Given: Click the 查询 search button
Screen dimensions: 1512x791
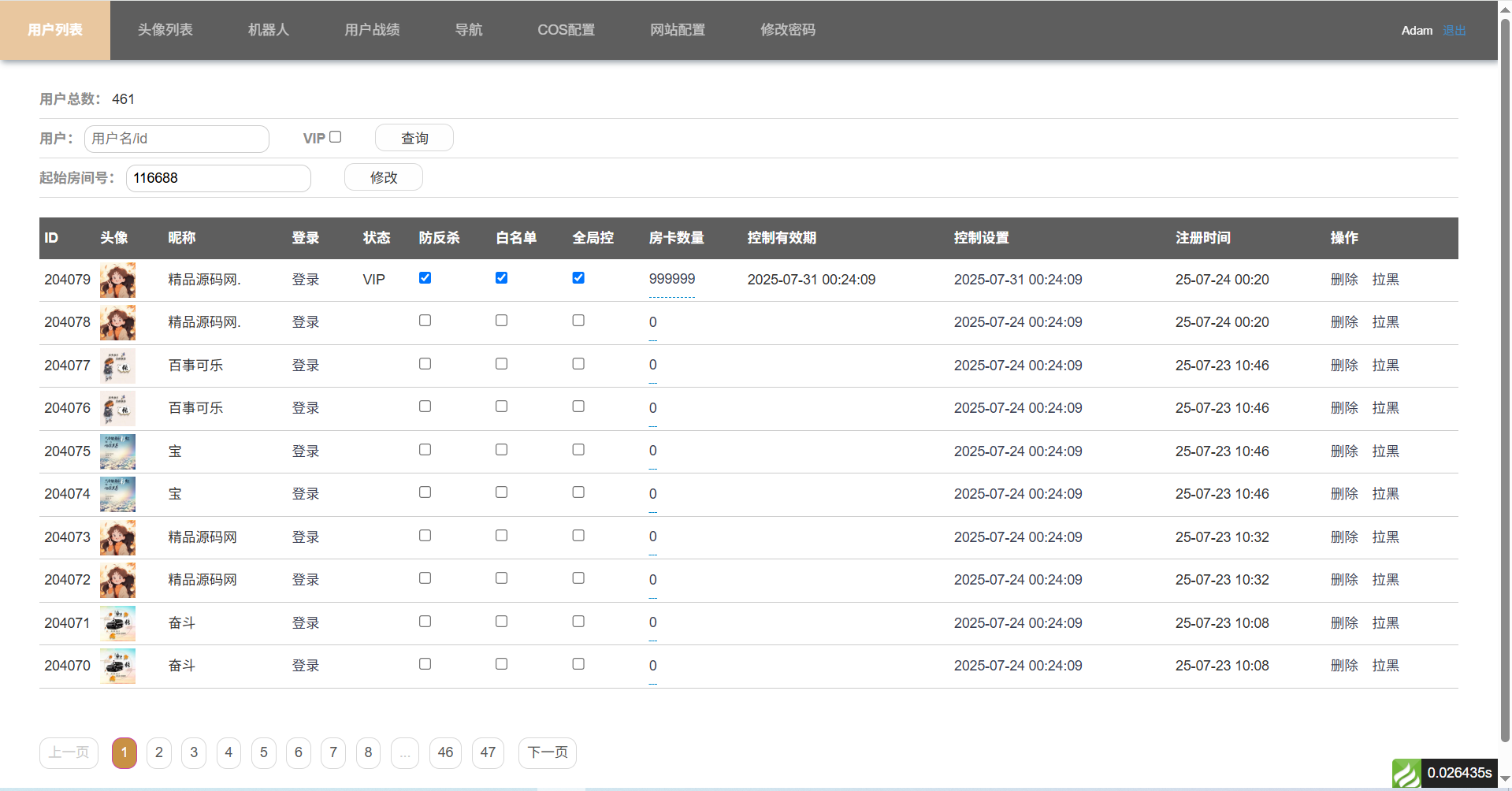Looking at the screenshot, I should coord(414,138).
